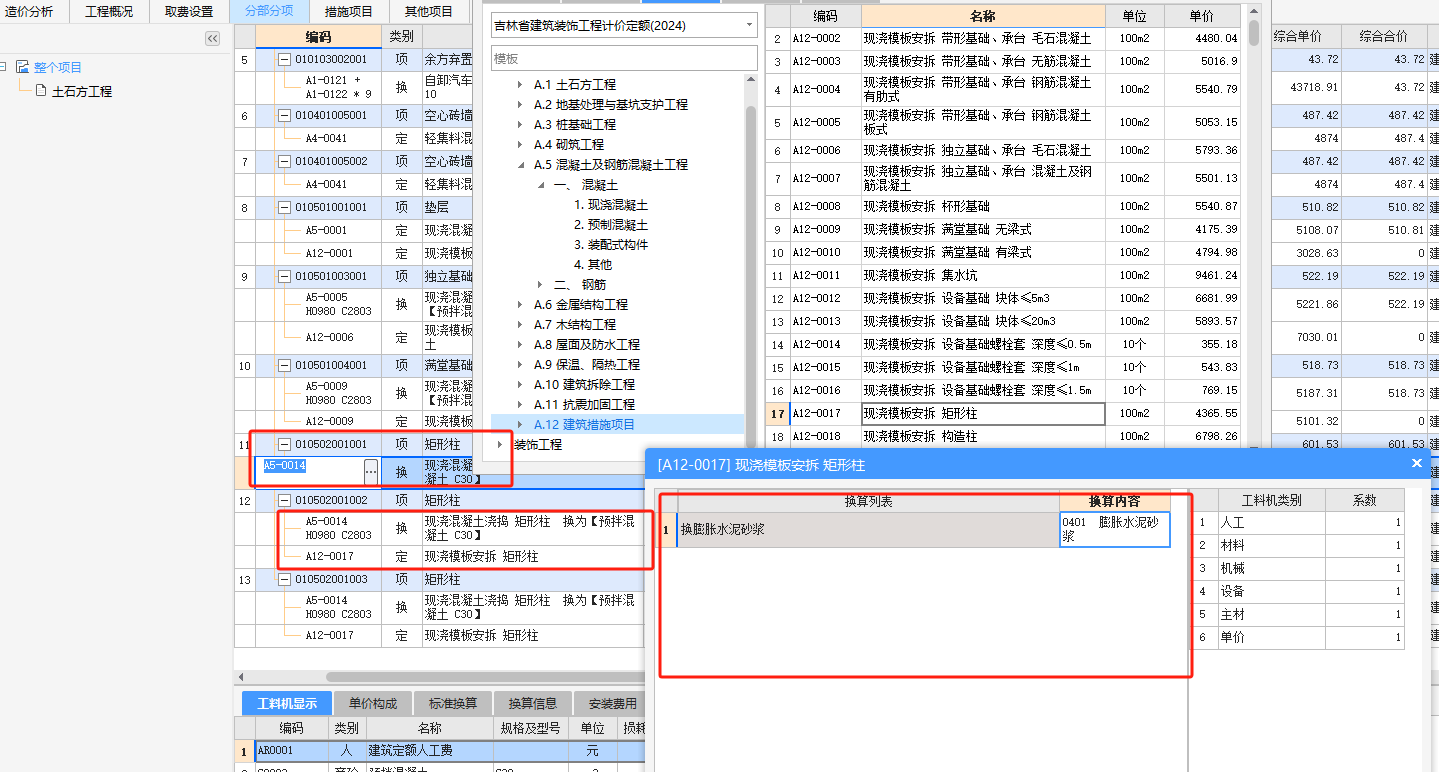Select 1. 现浇混凝土 tree item

(610, 205)
